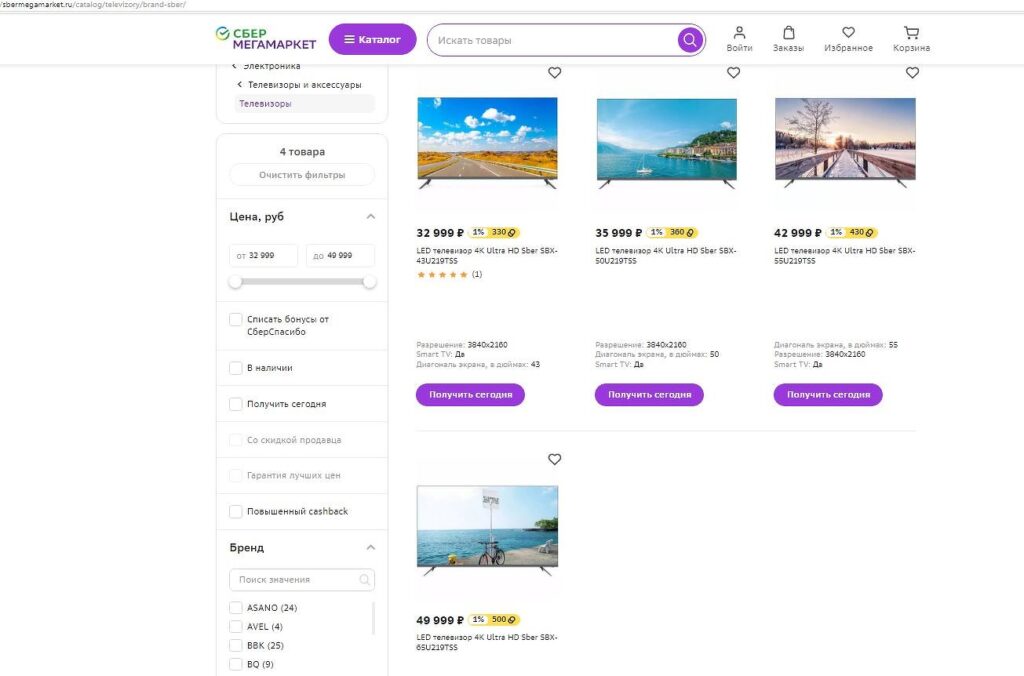Viewport: 1024px width, 676px height.
Task: Open SBX-43U219TSS TV thumbnail
Action: pyautogui.click(x=487, y=142)
